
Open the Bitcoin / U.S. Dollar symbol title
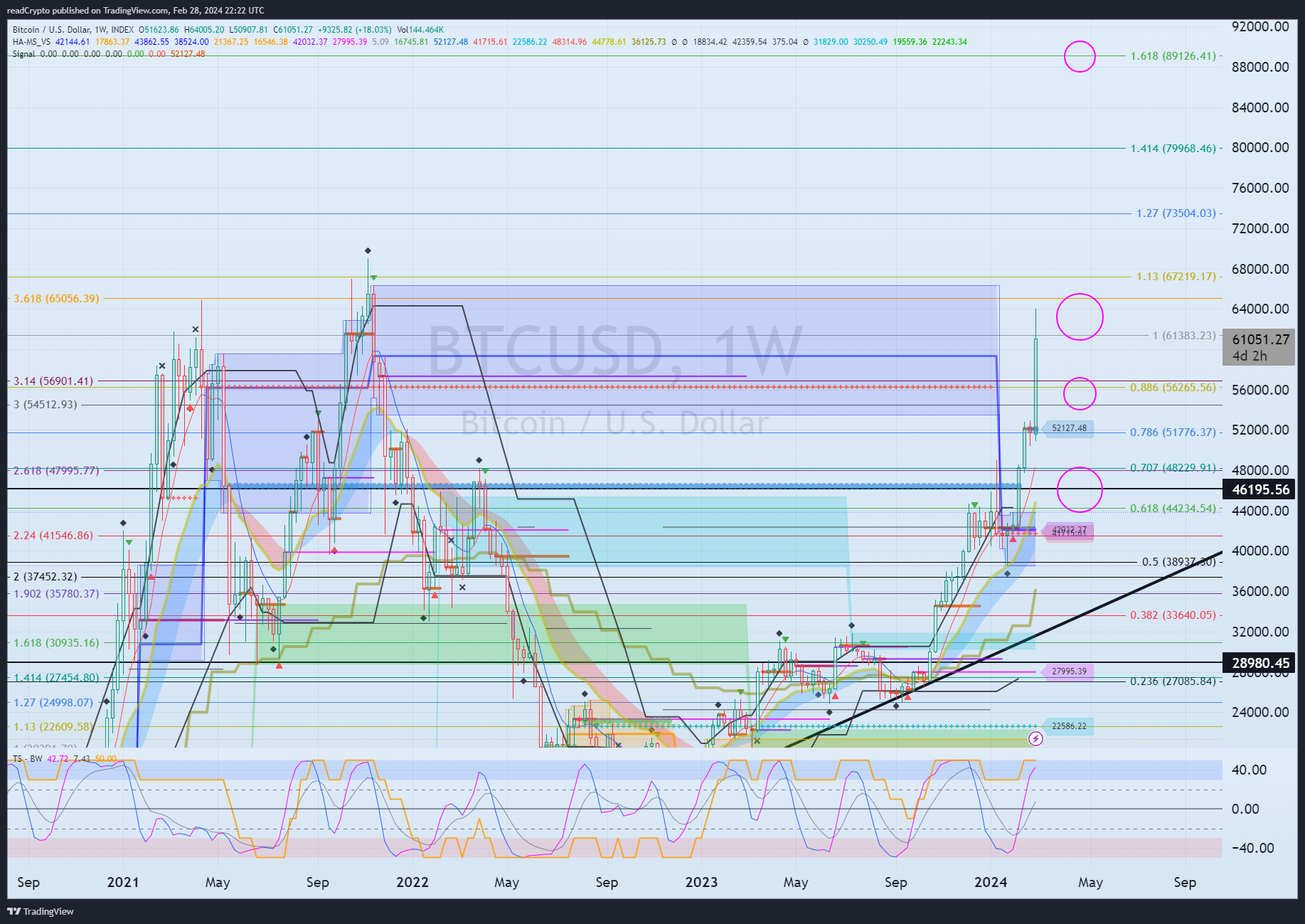[x=52, y=30]
